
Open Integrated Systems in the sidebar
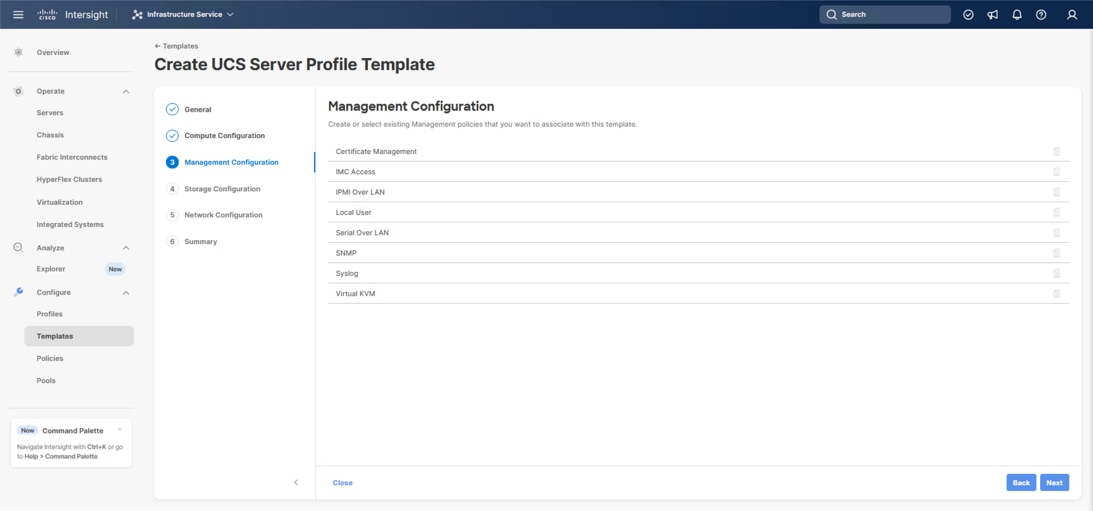[x=70, y=224]
